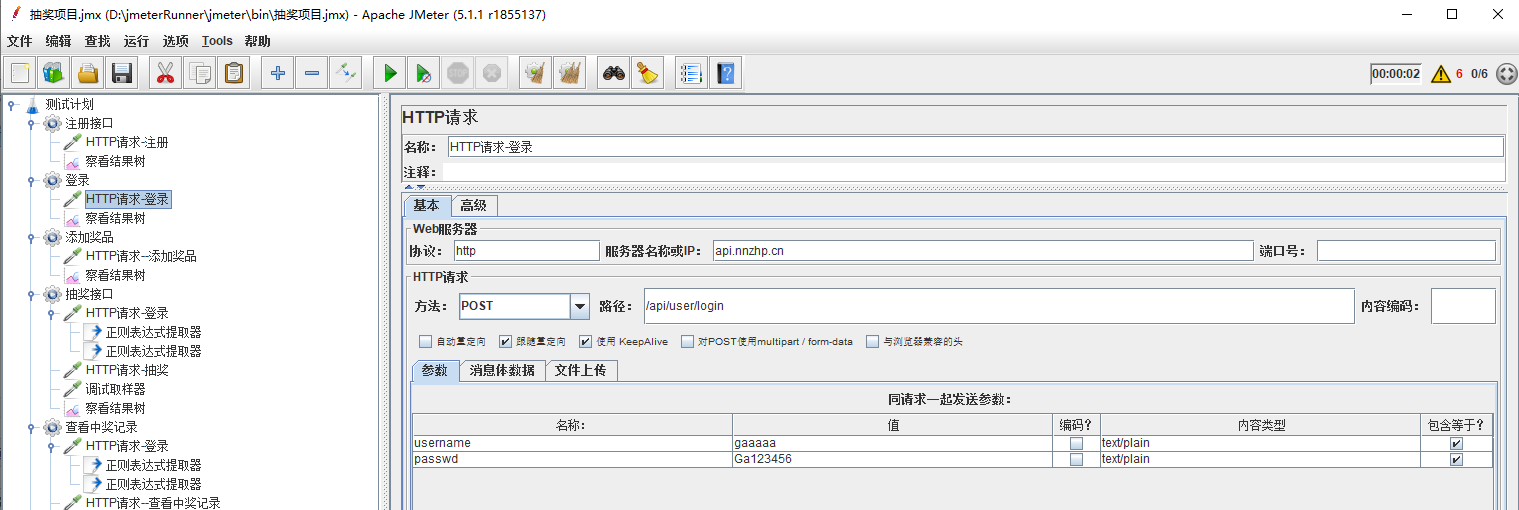Toggle 包含等于? for username row
The width and height of the screenshot is (1519, 510).
click(1456, 443)
